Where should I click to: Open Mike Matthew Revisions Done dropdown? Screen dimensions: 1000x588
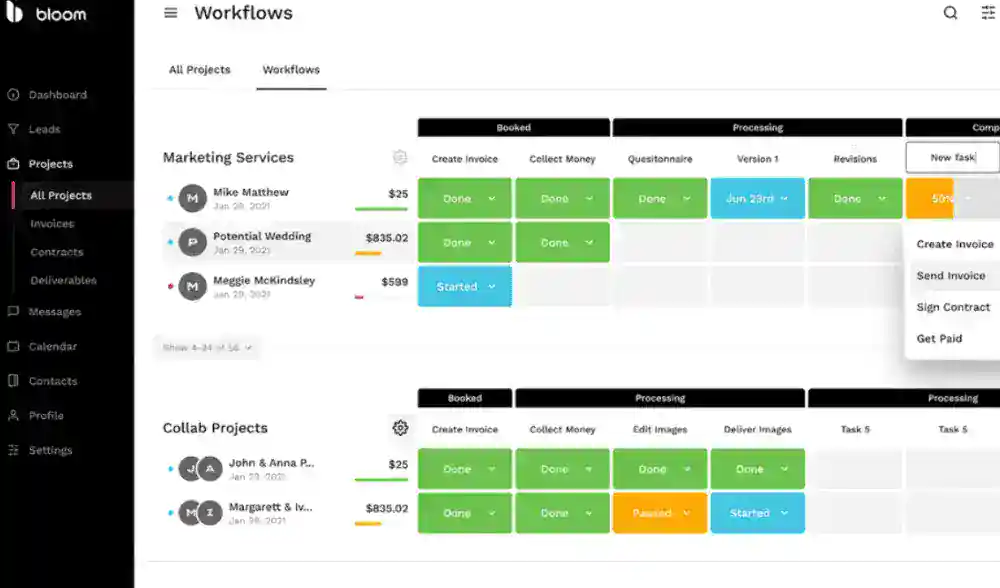click(x=855, y=198)
